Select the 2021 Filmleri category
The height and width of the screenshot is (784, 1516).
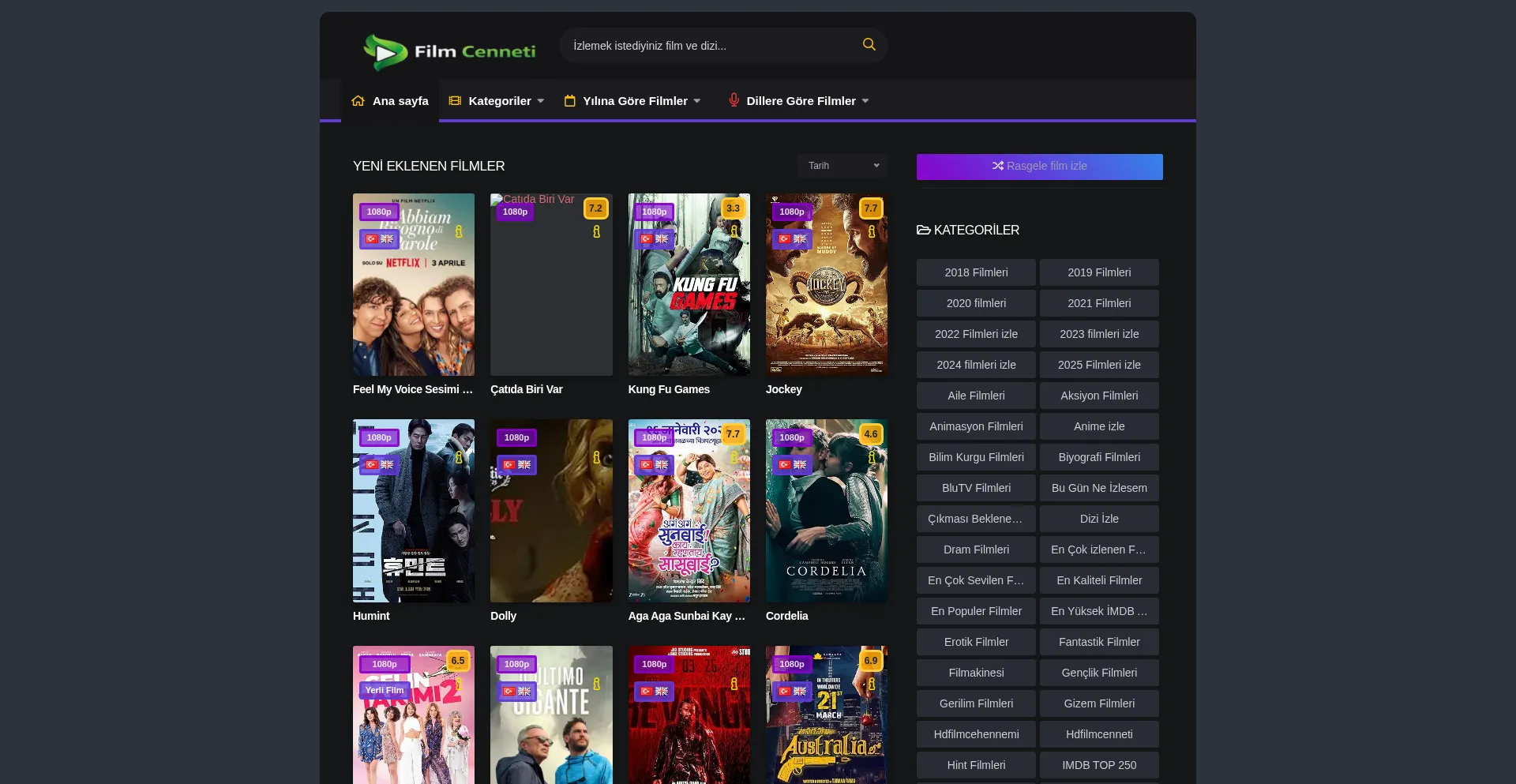coord(1099,303)
